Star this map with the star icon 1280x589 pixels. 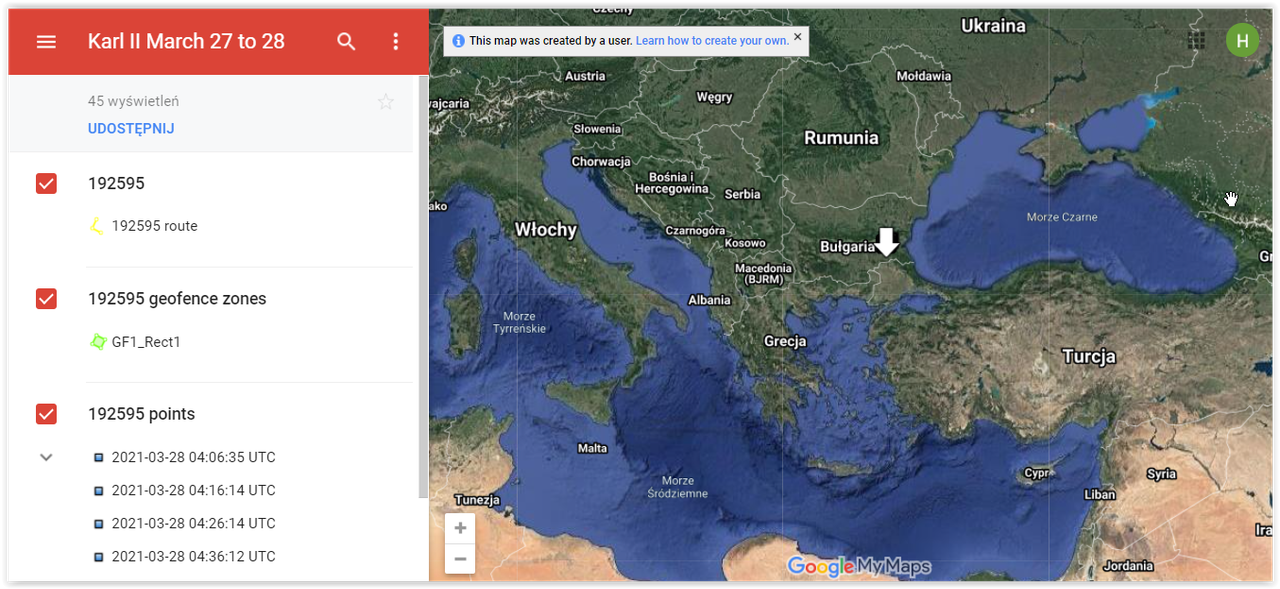(386, 102)
